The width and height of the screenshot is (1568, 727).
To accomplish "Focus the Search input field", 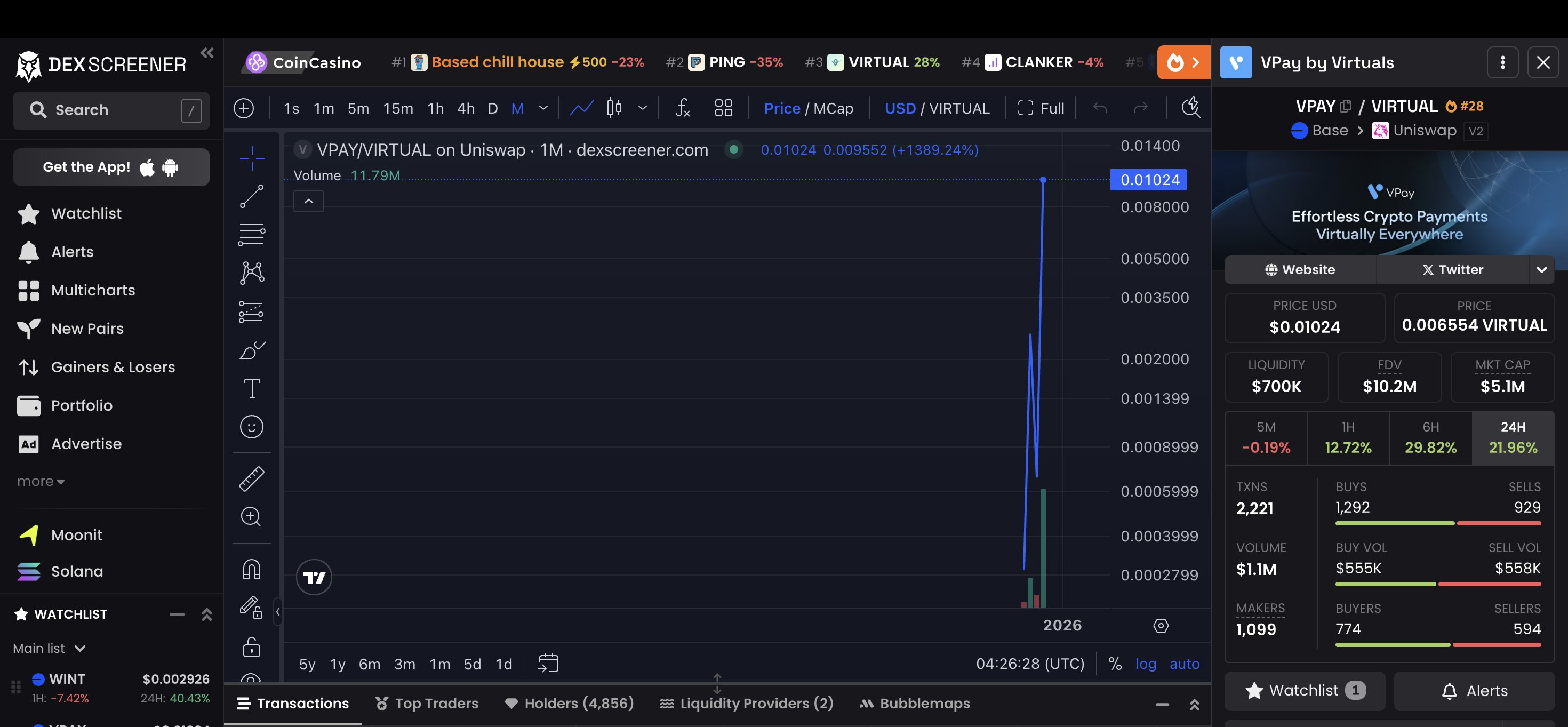I will 111,110.
